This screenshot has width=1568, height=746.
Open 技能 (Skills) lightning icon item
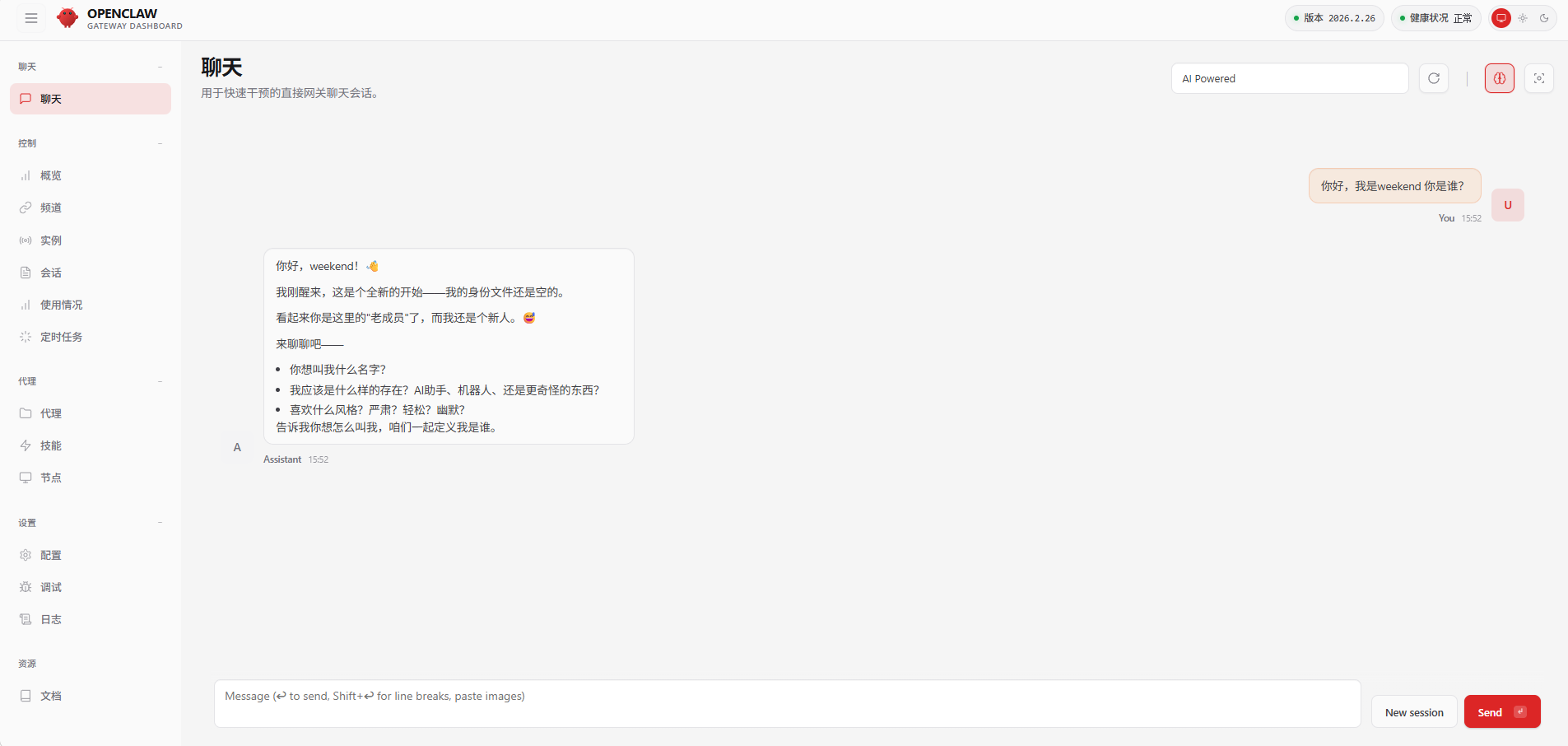(x=50, y=445)
